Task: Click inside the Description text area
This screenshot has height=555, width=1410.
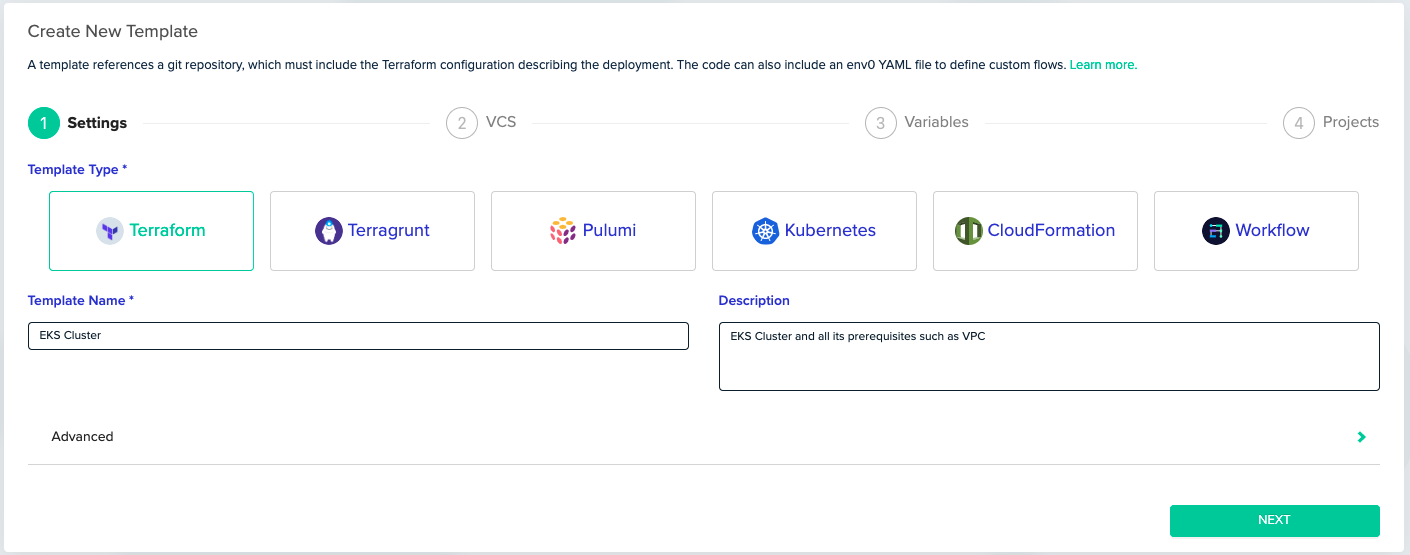Action: coord(1049,356)
